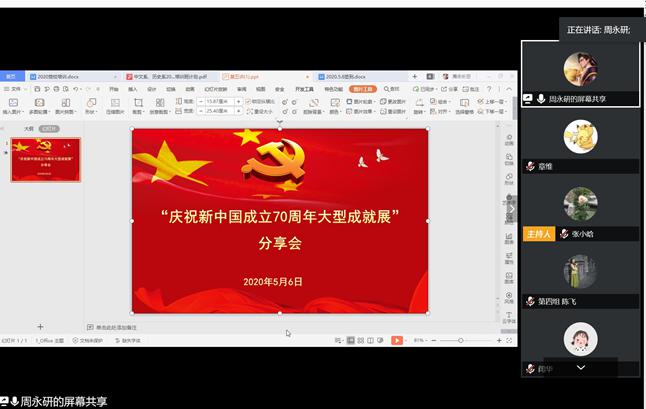The height and width of the screenshot is (409, 646).
Task: Click the picture Color (颜色) icon
Action: pyautogui.click(x=335, y=103)
